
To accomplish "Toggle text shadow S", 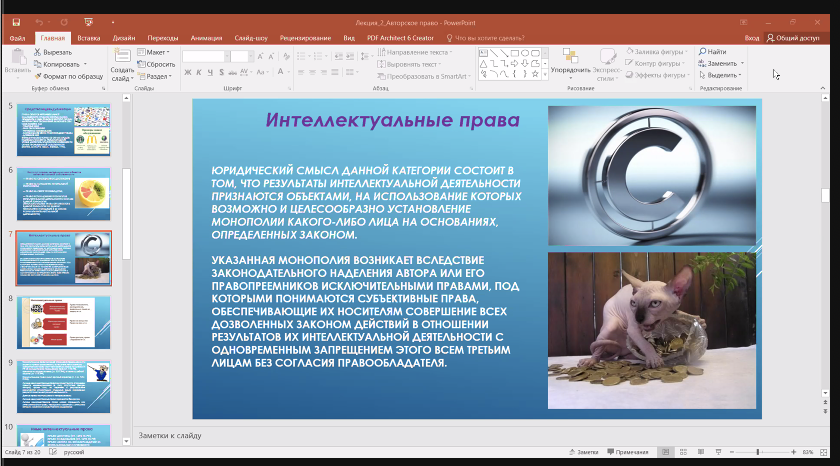I will (x=221, y=72).
